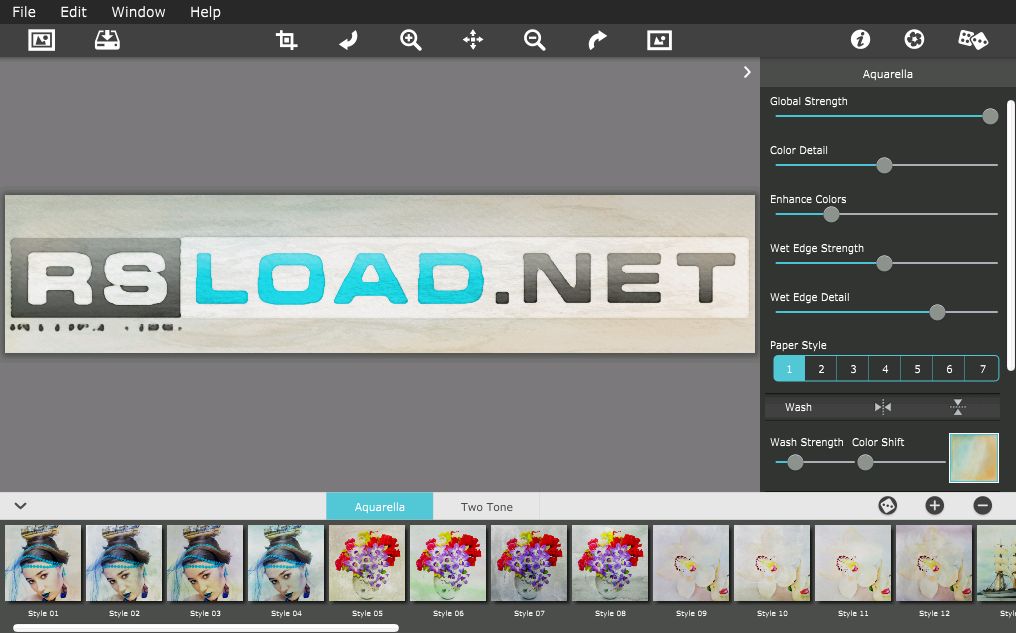Viewport: 1016px width, 633px height.
Task: Click the Color Detail slider handle
Action: tap(884, 165)
